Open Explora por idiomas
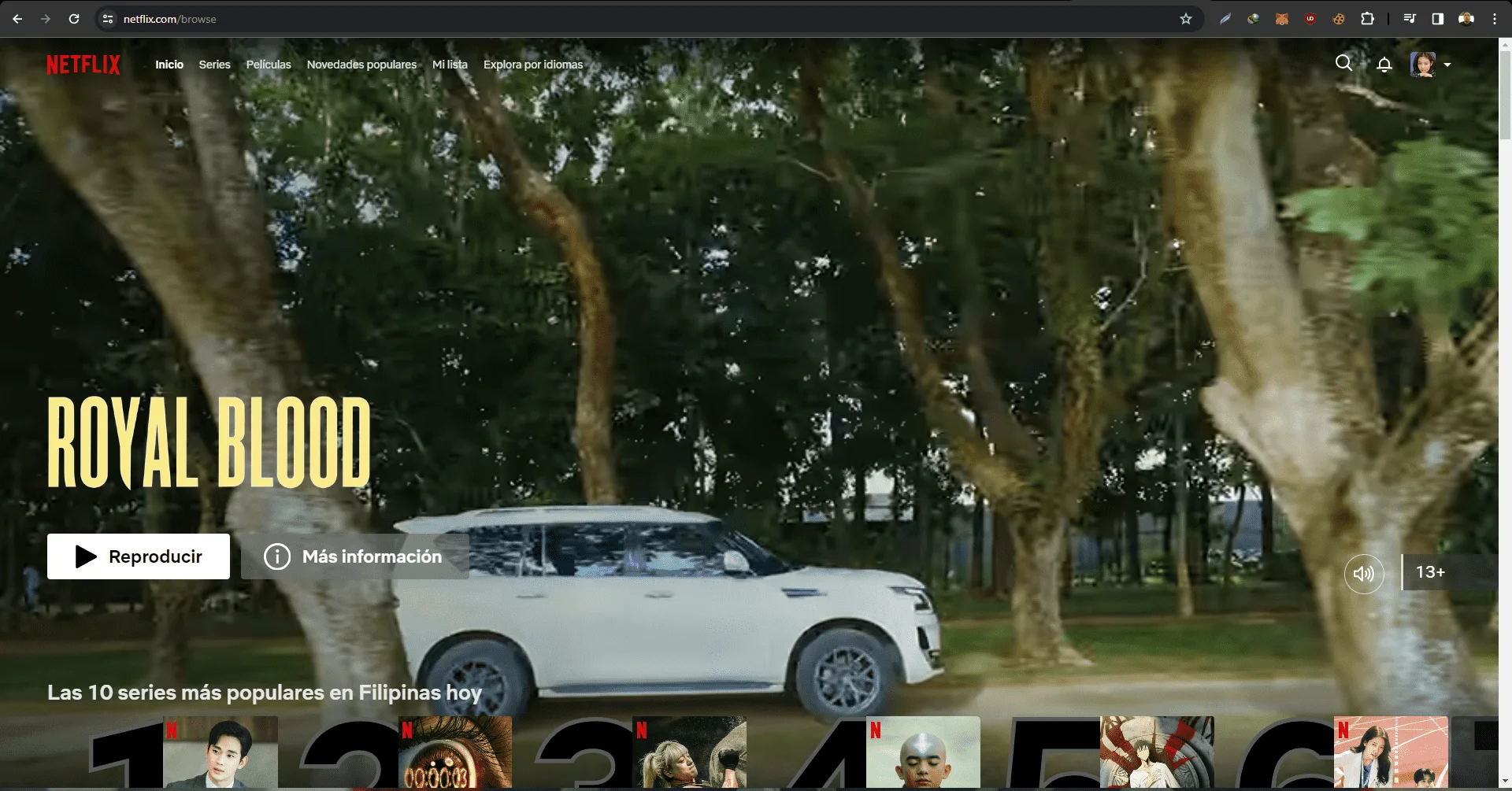 coord(533,65)
